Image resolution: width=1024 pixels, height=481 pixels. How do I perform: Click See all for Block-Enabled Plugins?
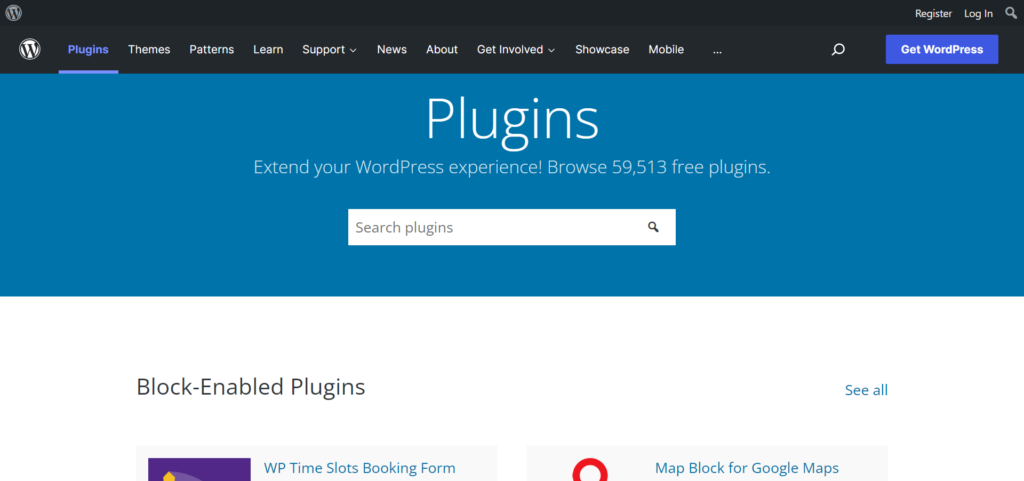pyautogui.click(x=866, y=390)
